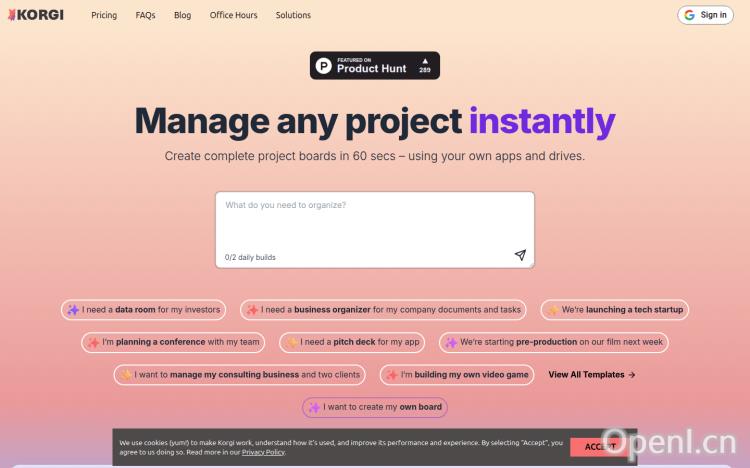Choose 'planning a conference with my team' suggestion
Screen dimensions: 750x468
pos(174,342)
